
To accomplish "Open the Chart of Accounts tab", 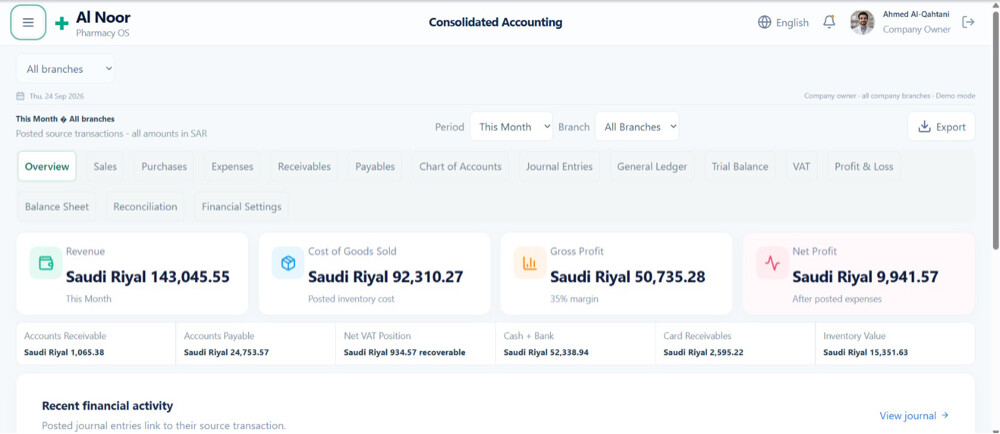I will pos(460,166).
